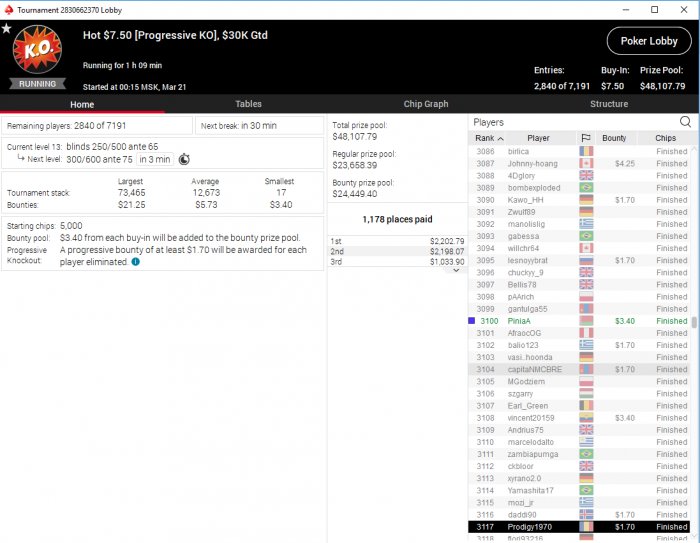700x543 pixels.
Task: Sort players by Chips column
Action: pyautogui.click(x=665, y=138)
